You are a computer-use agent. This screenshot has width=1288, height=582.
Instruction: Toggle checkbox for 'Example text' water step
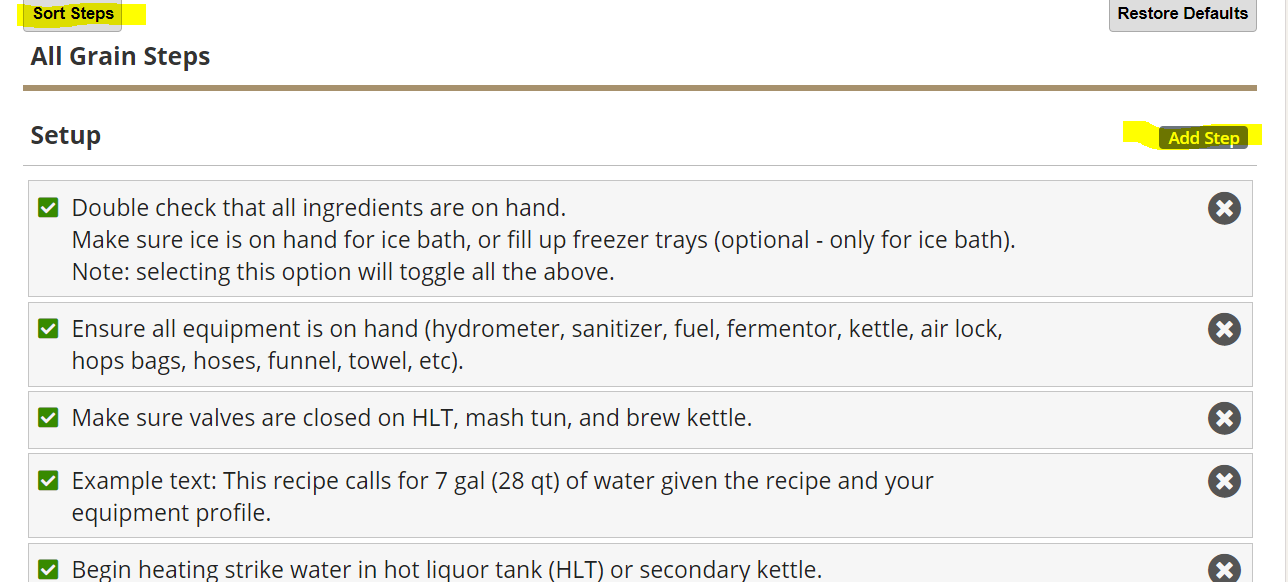click(48, 481)
